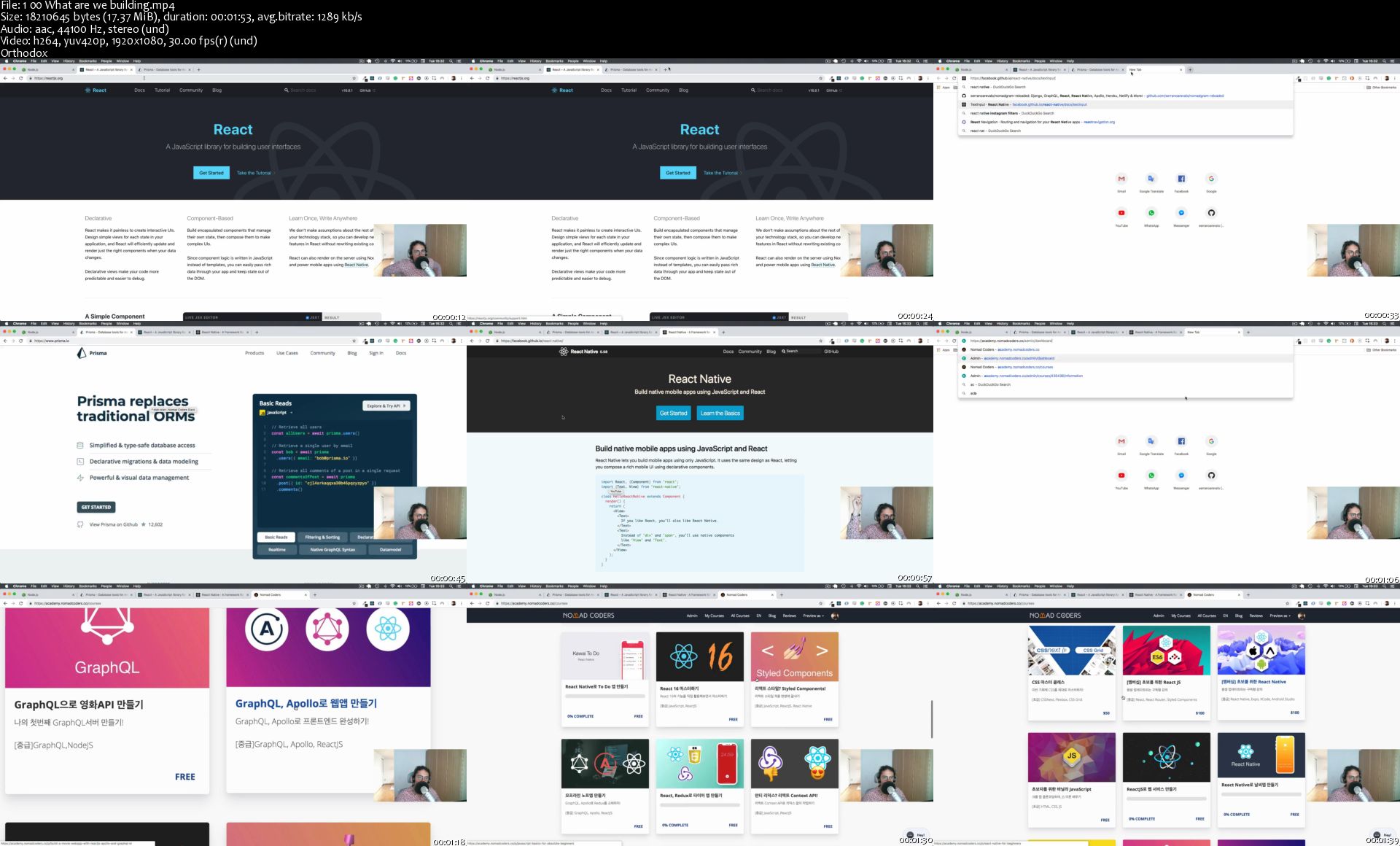
Task: Click Take the Tutorial in the 00:00:24 React frame
Action: point(720,173)
